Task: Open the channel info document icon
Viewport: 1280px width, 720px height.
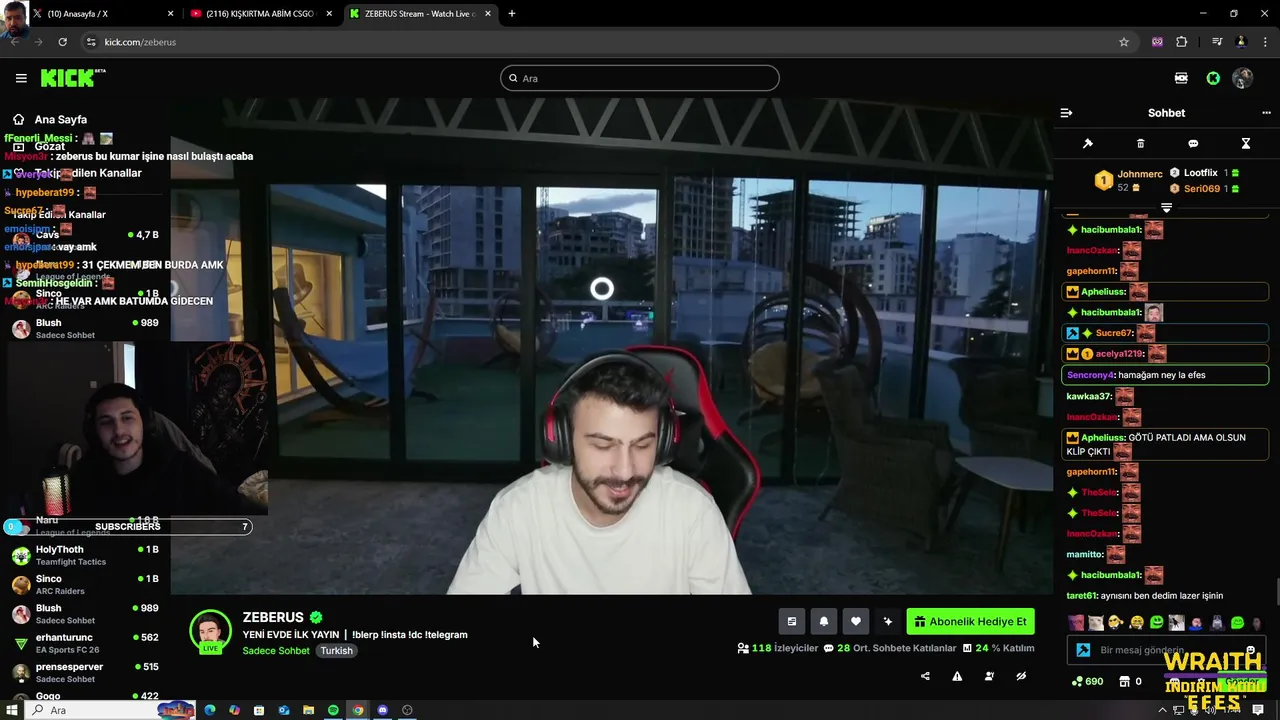Action: (792, 621)
